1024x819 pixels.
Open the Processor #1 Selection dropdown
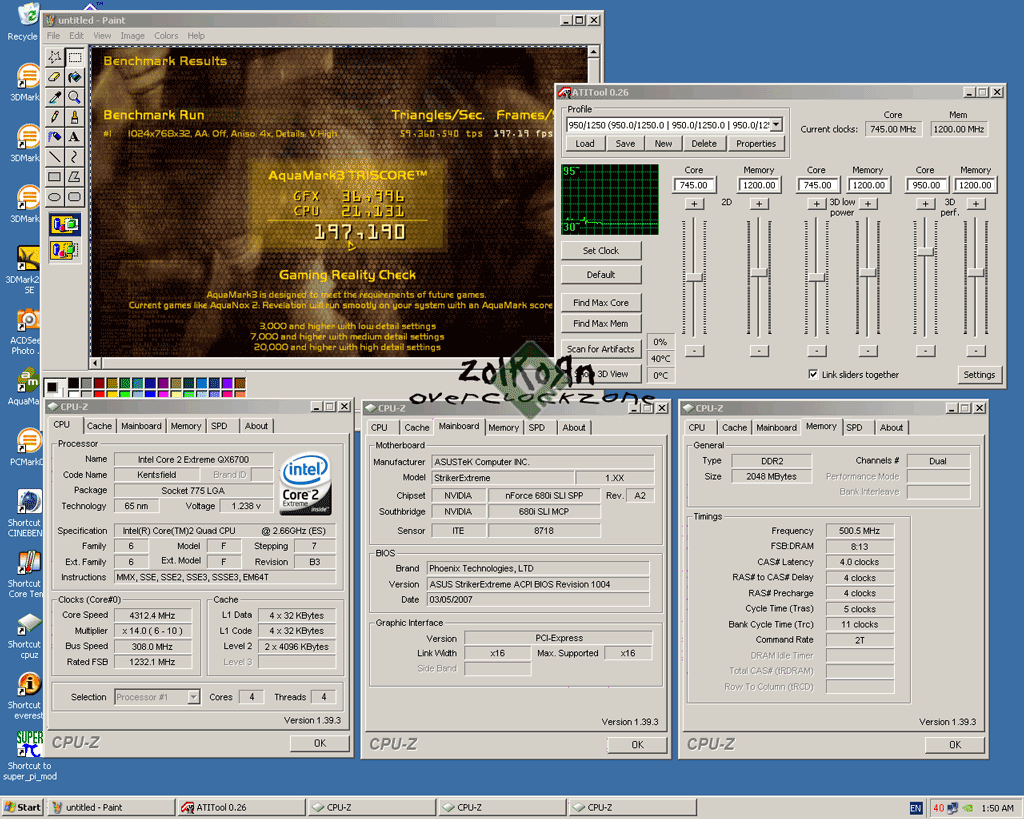pyautogui.click(x=193, y=697)
